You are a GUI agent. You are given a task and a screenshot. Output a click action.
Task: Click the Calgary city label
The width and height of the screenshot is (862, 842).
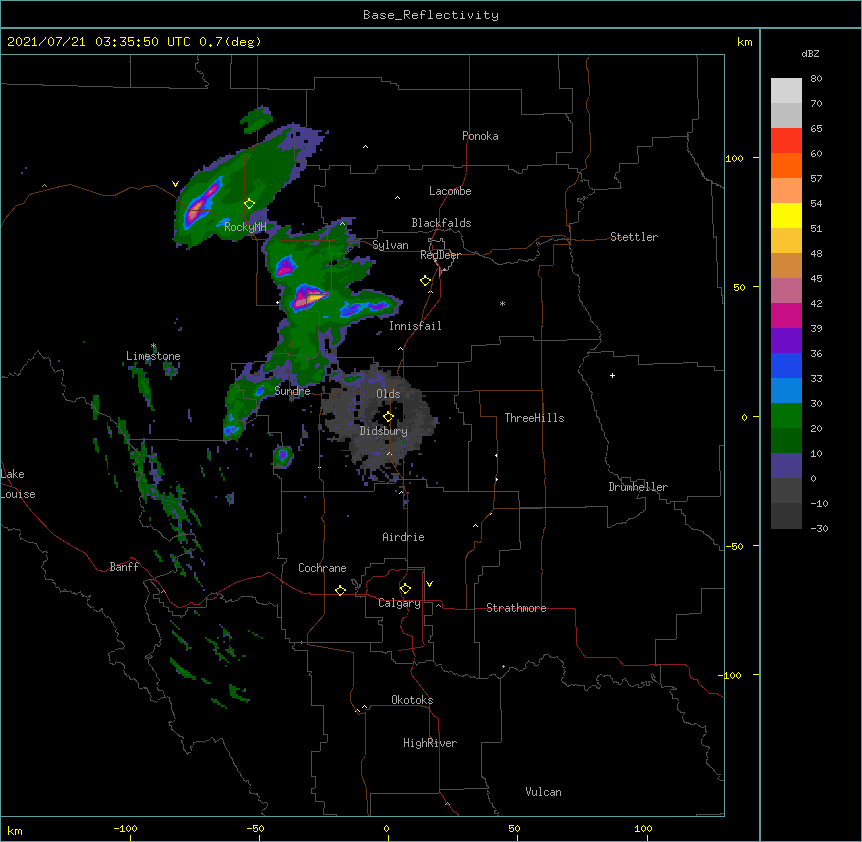(400, 603)
